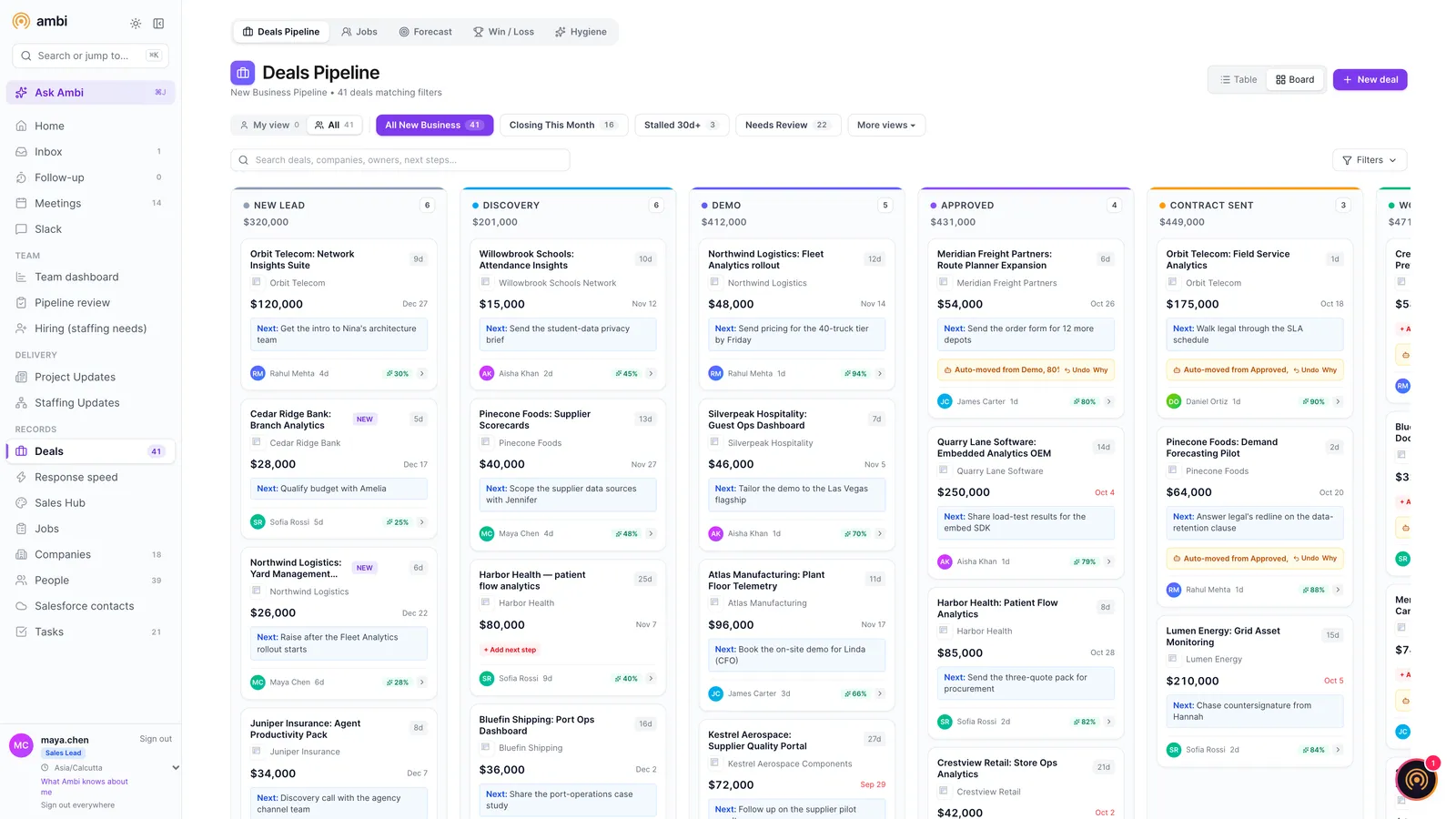Viewport: 1456px width, 819px height.
Task: Filter by Needs Review
Action: 787,126
